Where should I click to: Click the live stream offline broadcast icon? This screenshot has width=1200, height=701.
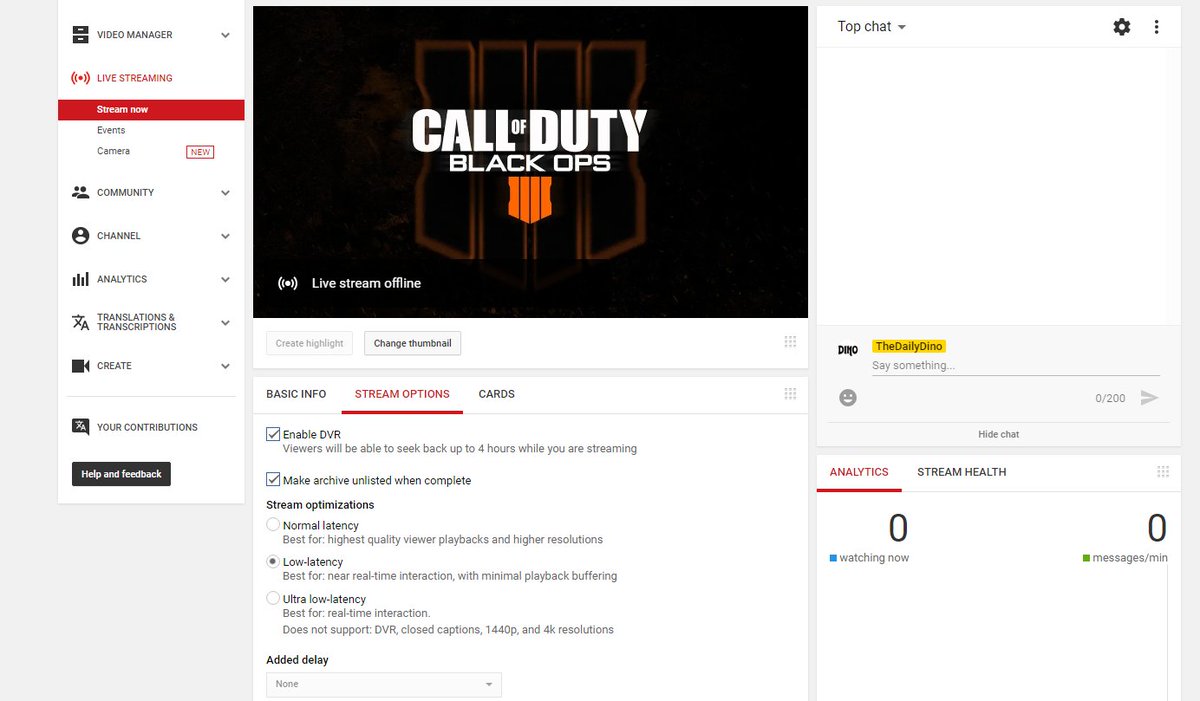coord(288,283)
